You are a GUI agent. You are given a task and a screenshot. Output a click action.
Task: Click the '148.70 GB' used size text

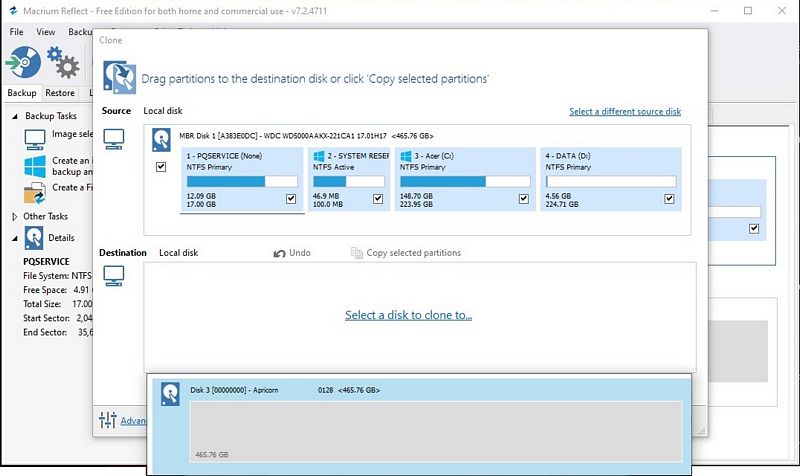coord(416,196)
